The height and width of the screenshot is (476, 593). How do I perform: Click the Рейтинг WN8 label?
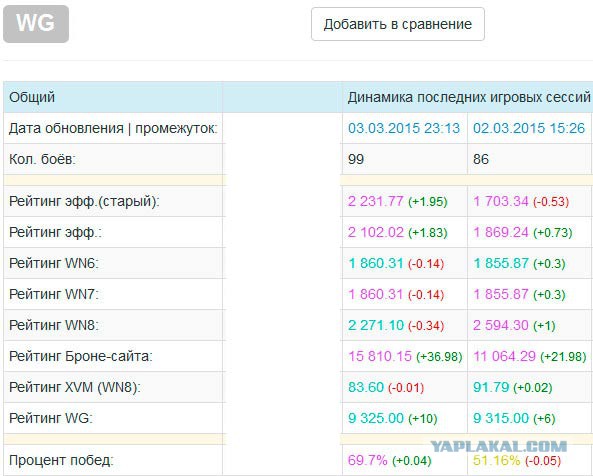[x=54, y=325]
